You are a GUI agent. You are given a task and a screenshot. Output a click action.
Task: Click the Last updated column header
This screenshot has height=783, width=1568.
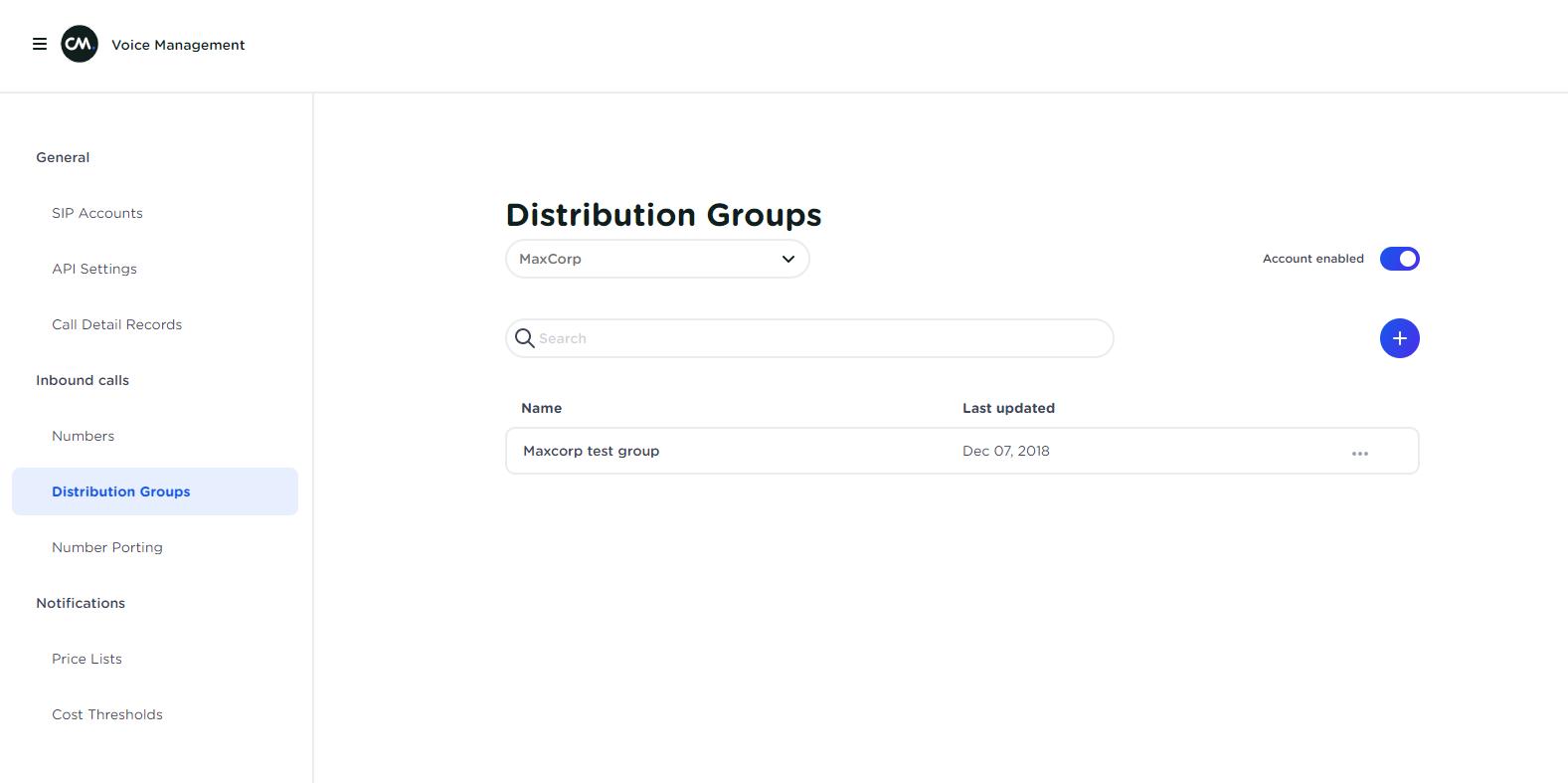tap(1008, 408)
